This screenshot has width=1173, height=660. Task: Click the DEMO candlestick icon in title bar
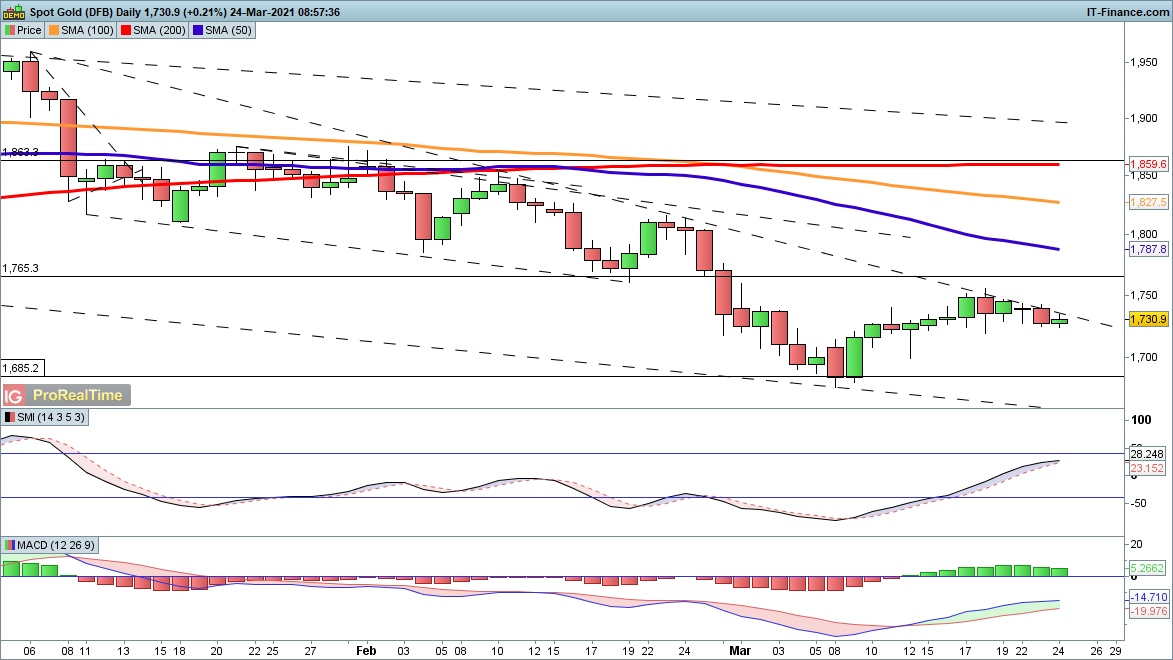click(x=14, y=12)
